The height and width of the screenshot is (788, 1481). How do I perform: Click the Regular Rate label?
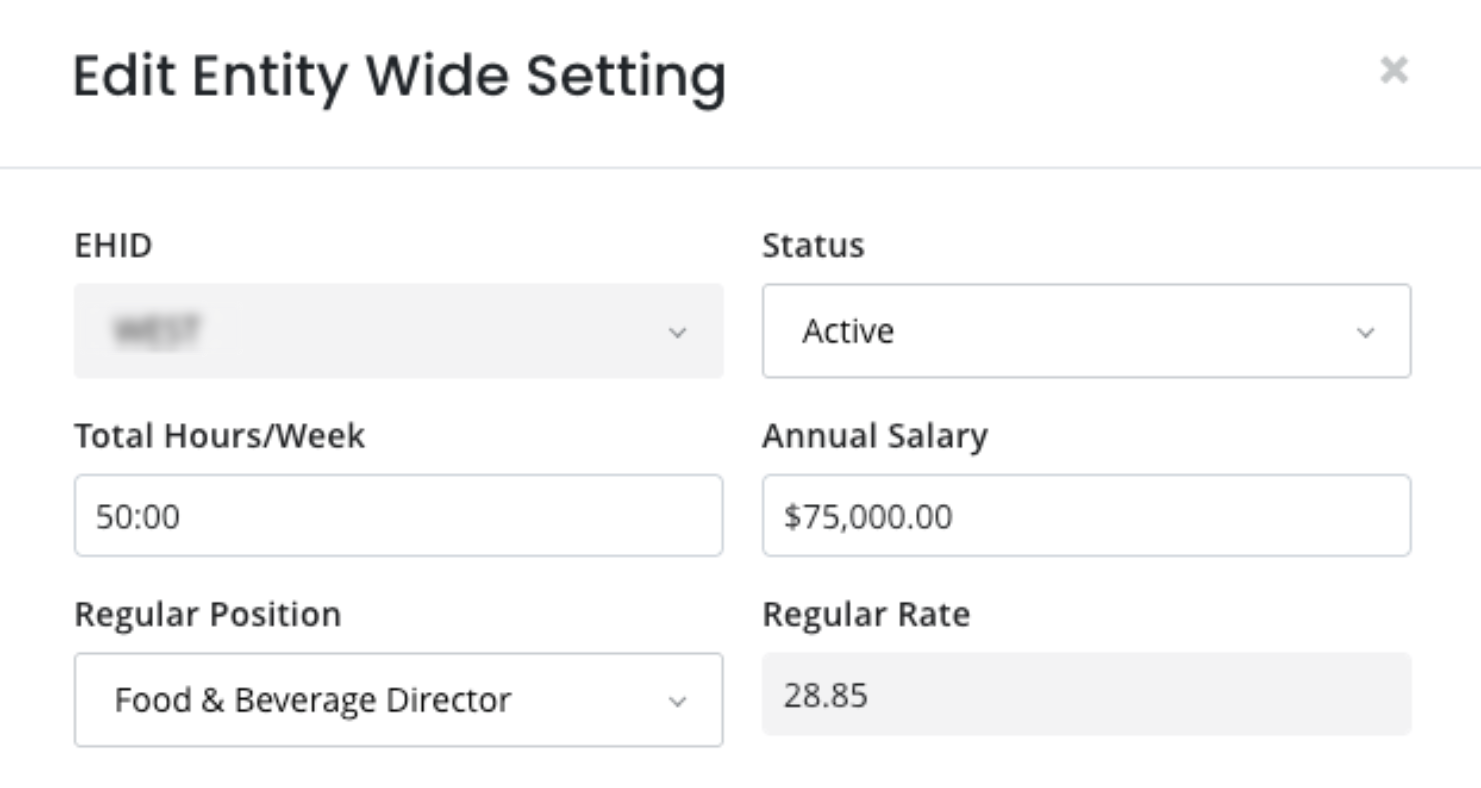pos(865,614)
